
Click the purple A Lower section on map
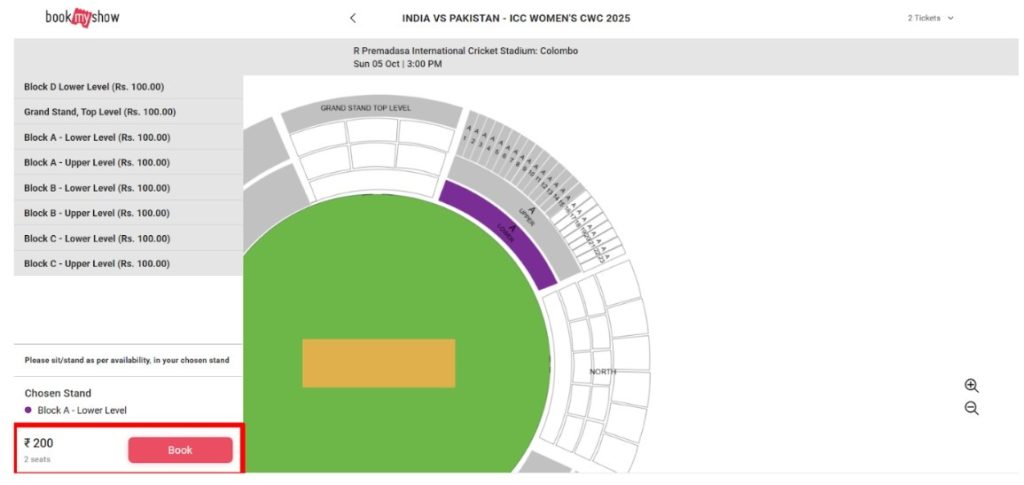[x=502, y=231]
